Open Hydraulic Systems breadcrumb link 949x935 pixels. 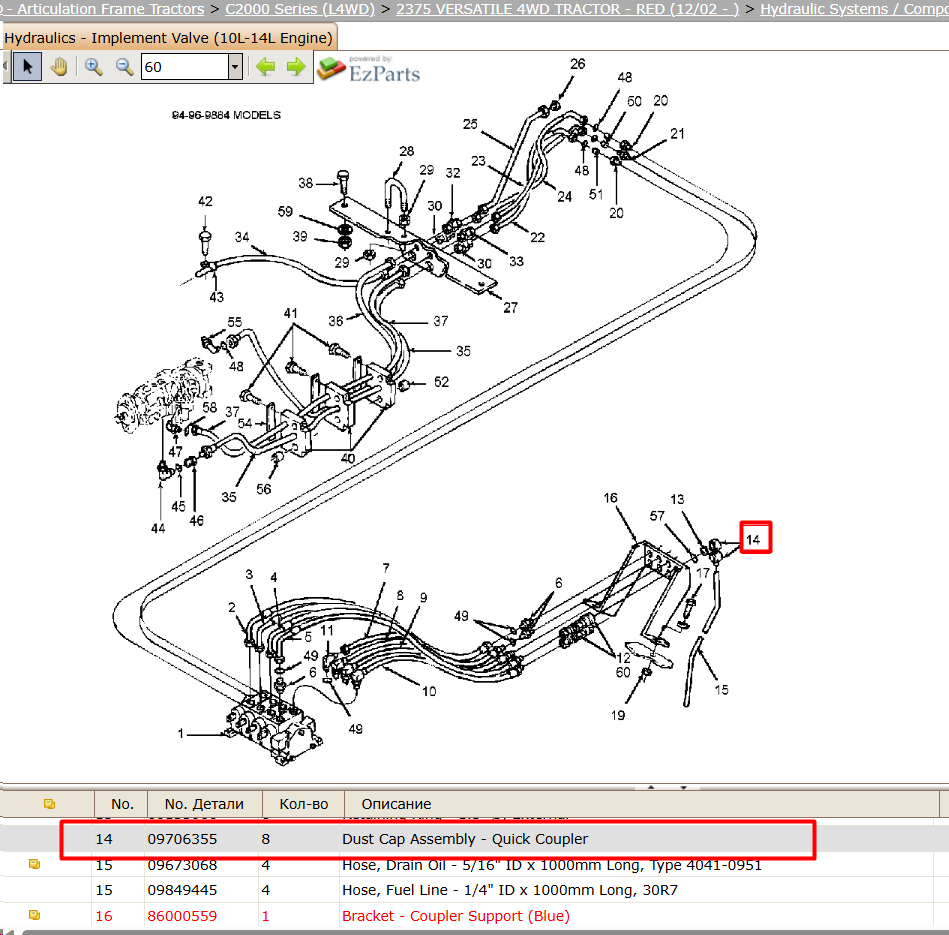[854, 8]
